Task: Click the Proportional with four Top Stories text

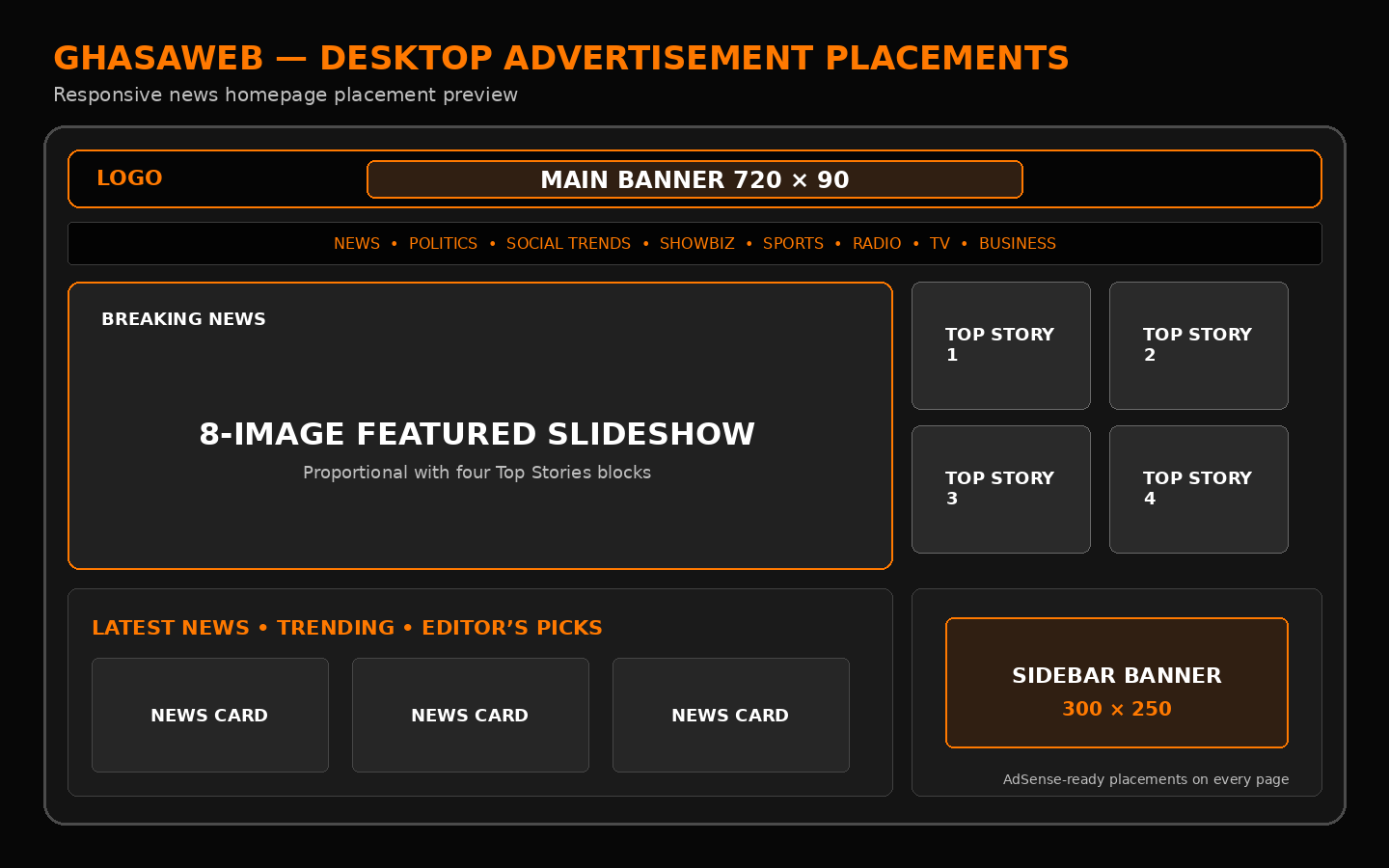Action: pyautogui.click(x=477, y=473)
